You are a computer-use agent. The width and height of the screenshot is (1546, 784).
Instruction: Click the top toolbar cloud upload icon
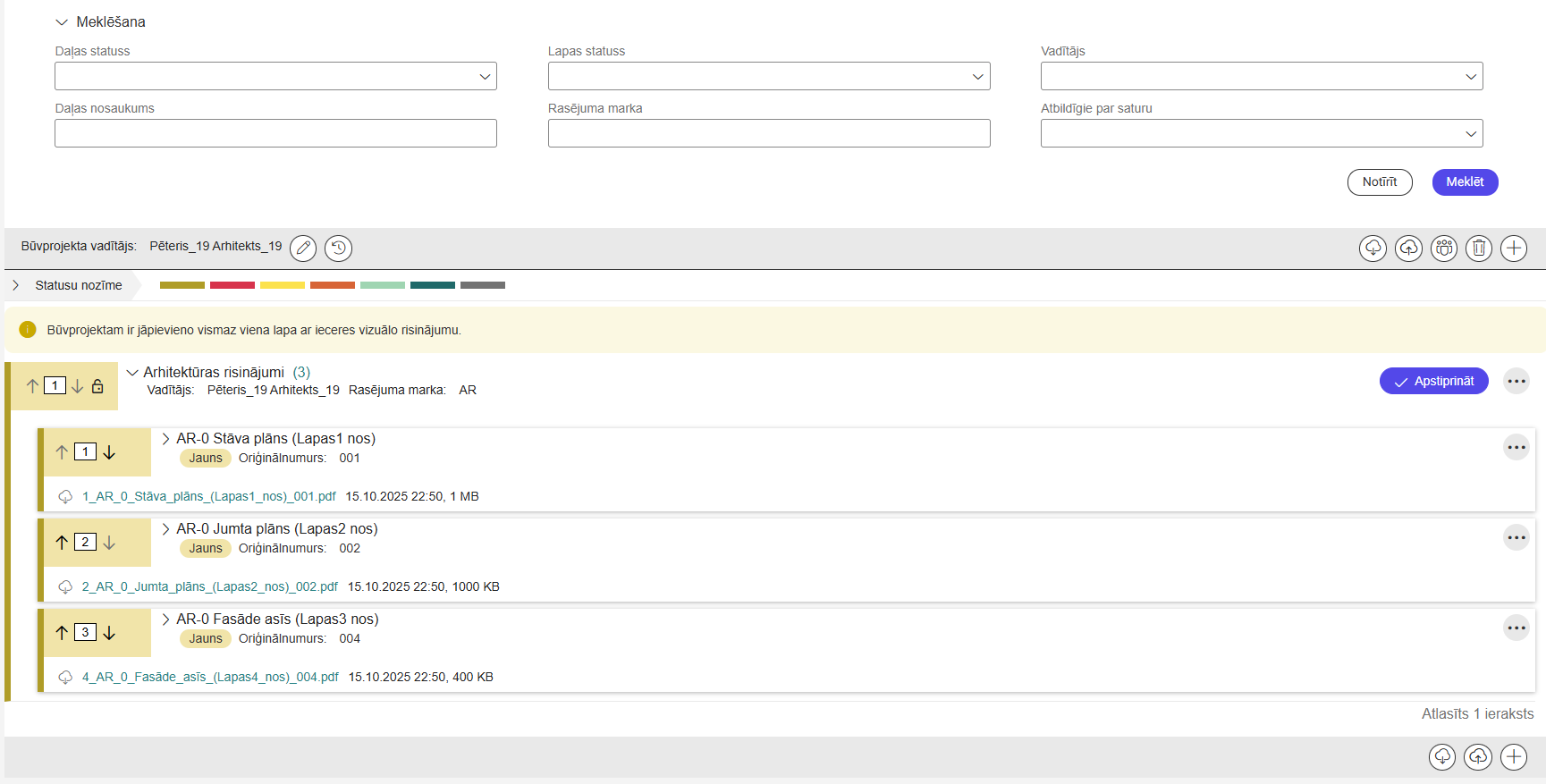[x=1408, y=248]
